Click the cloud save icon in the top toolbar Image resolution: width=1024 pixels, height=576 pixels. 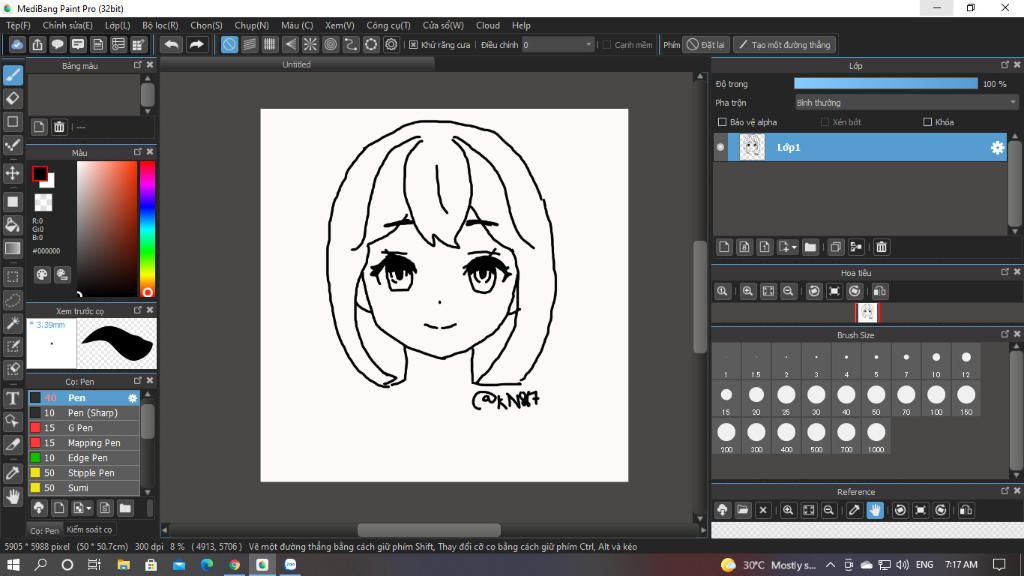[x=17, y=44]
